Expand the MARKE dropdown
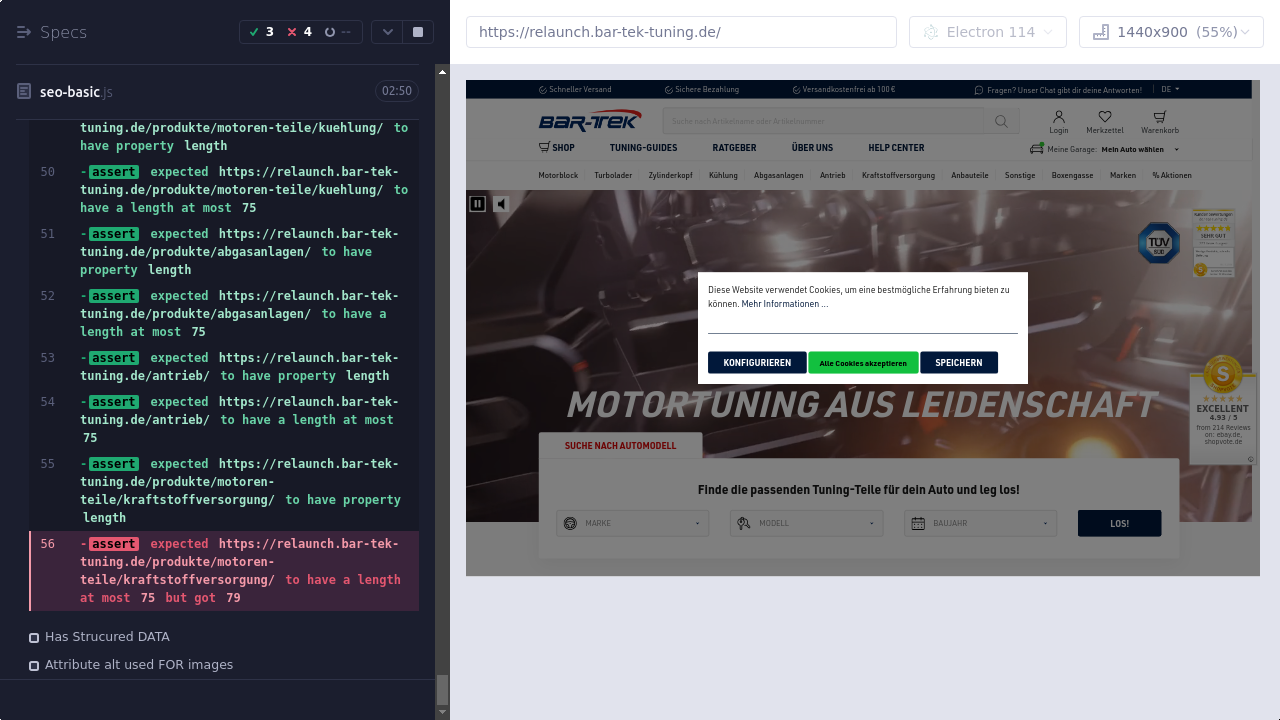1280x720 pixels. pos(632,523)
